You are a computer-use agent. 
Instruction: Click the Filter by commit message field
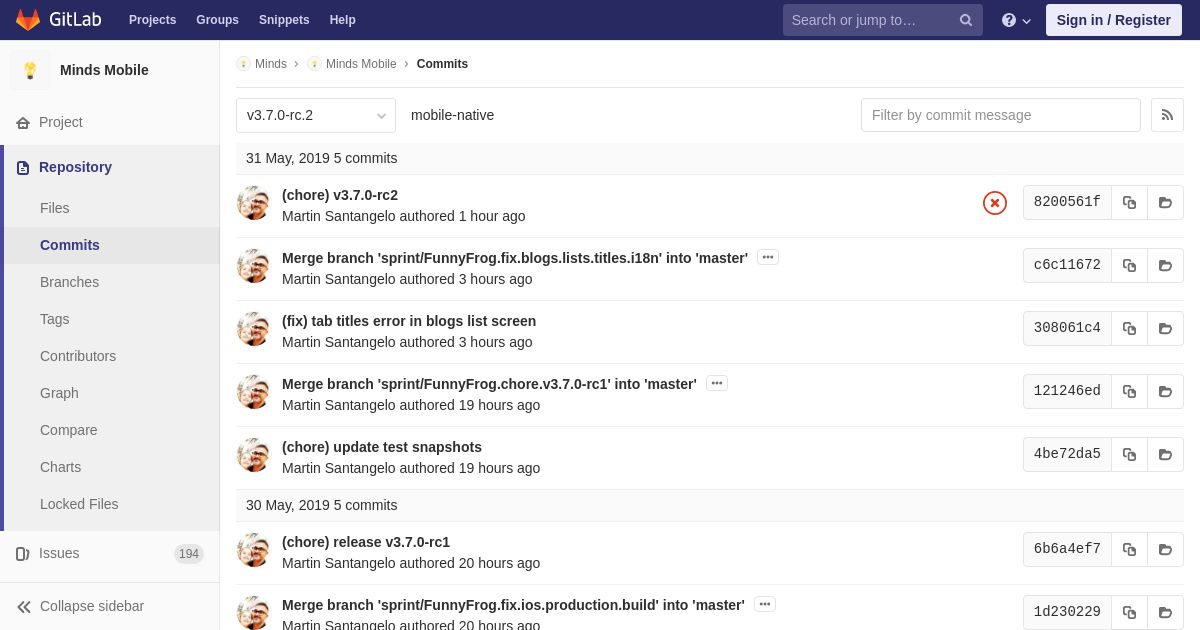[1001, 115]
